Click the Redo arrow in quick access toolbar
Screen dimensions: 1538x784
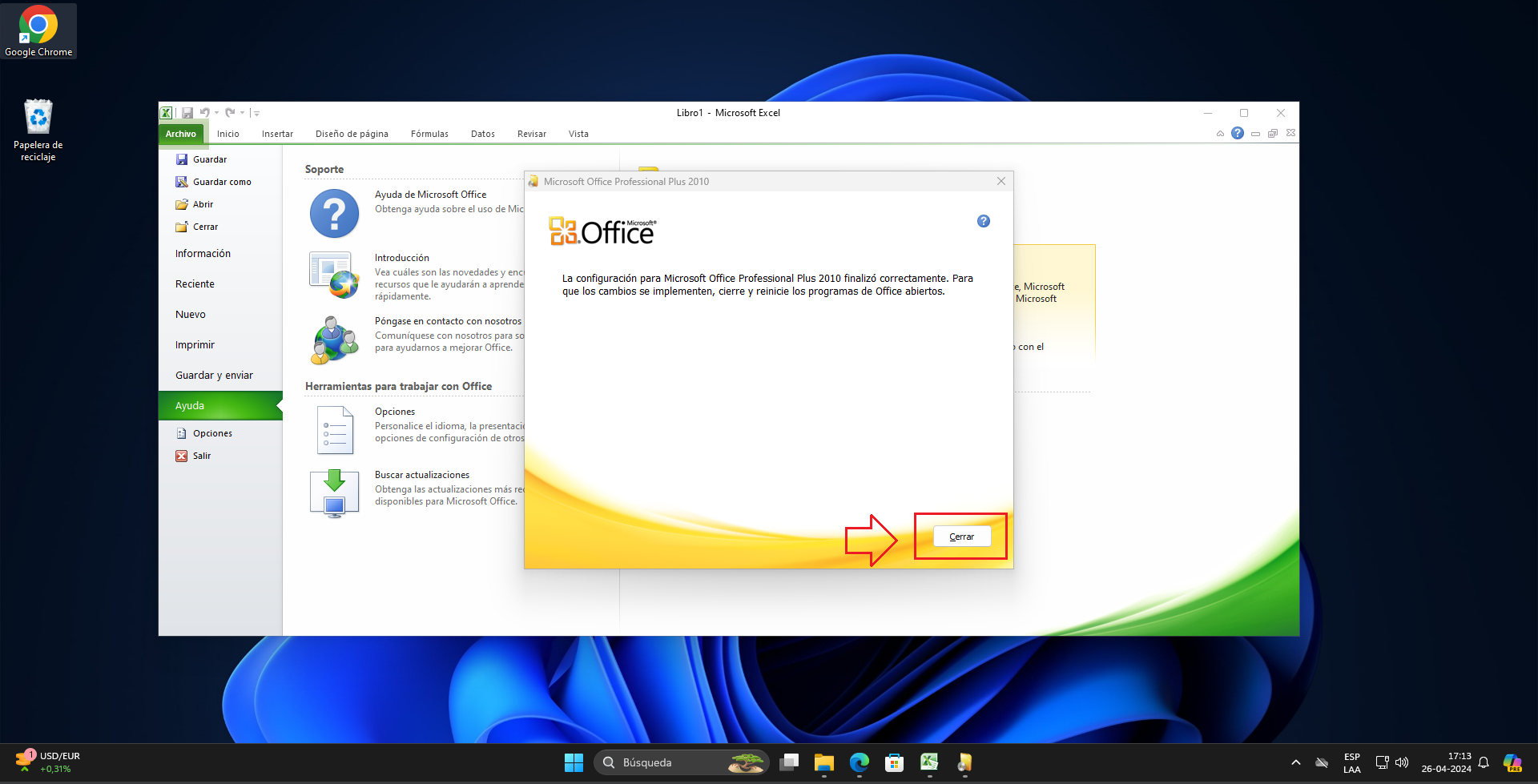click(230, 113)
